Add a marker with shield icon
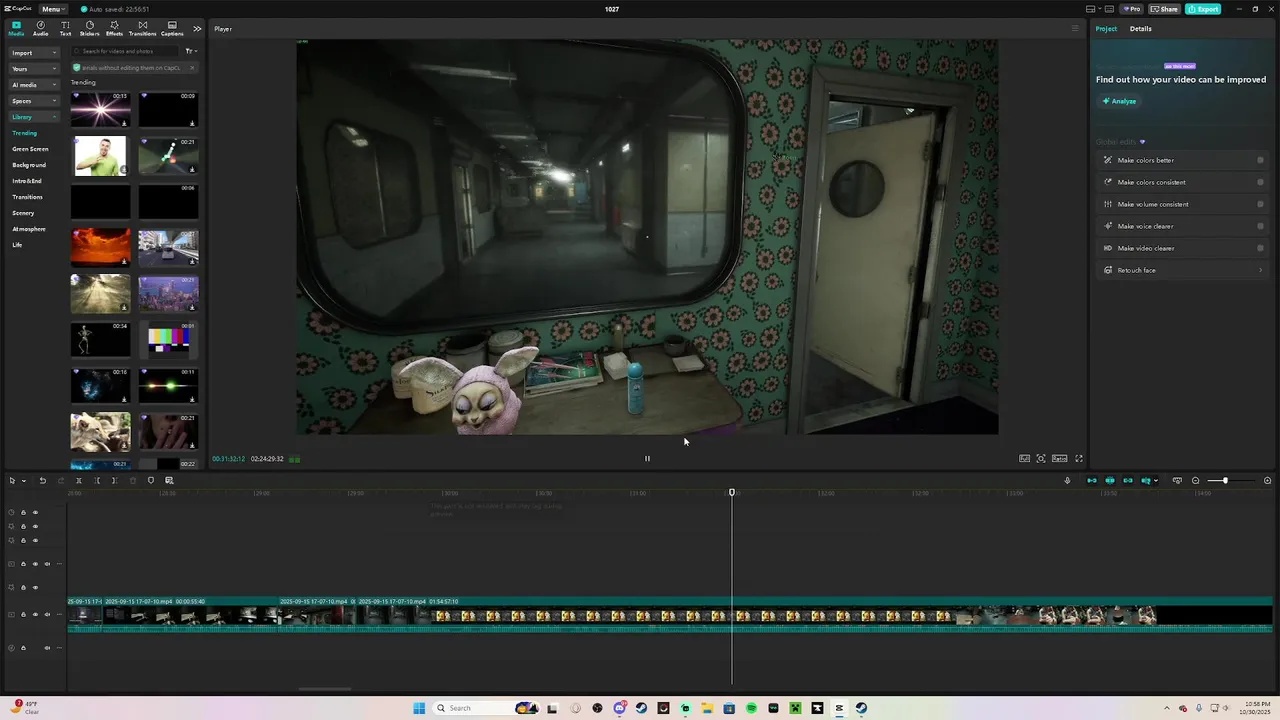The height and width of the screenshot is (720, 1280). [x=151, y=481]
